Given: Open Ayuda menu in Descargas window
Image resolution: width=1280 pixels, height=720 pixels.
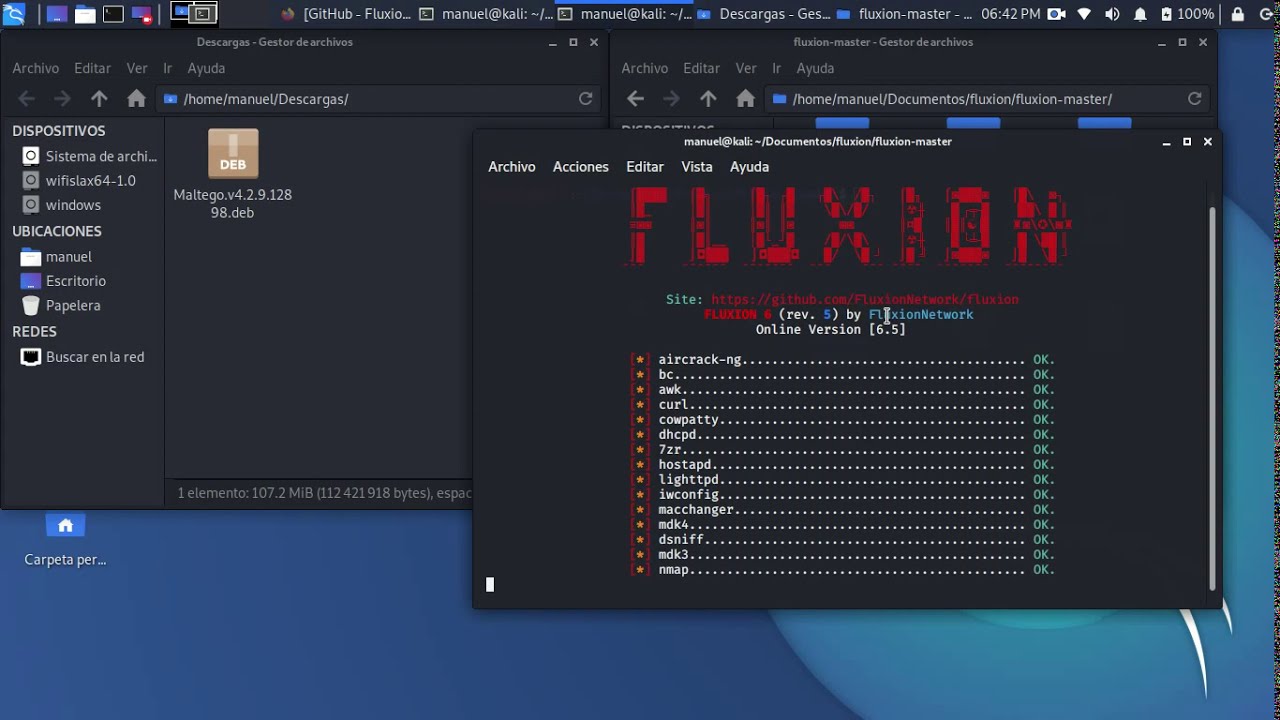Looking at the screenshot, I should click(x=207, y=68).
